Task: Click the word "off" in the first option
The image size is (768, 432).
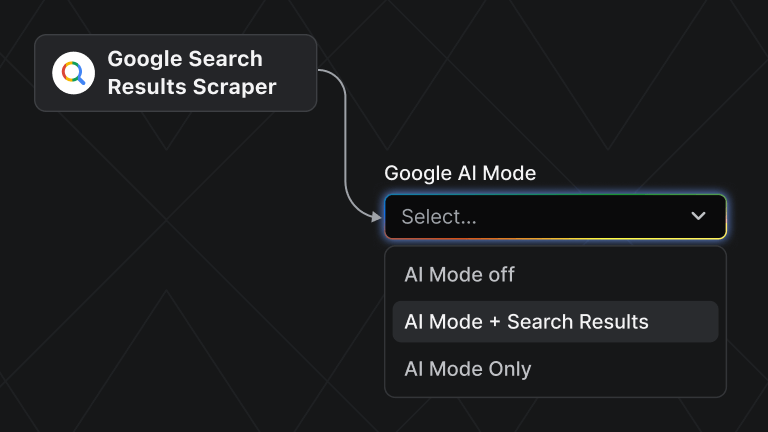Action: [500, 274]
